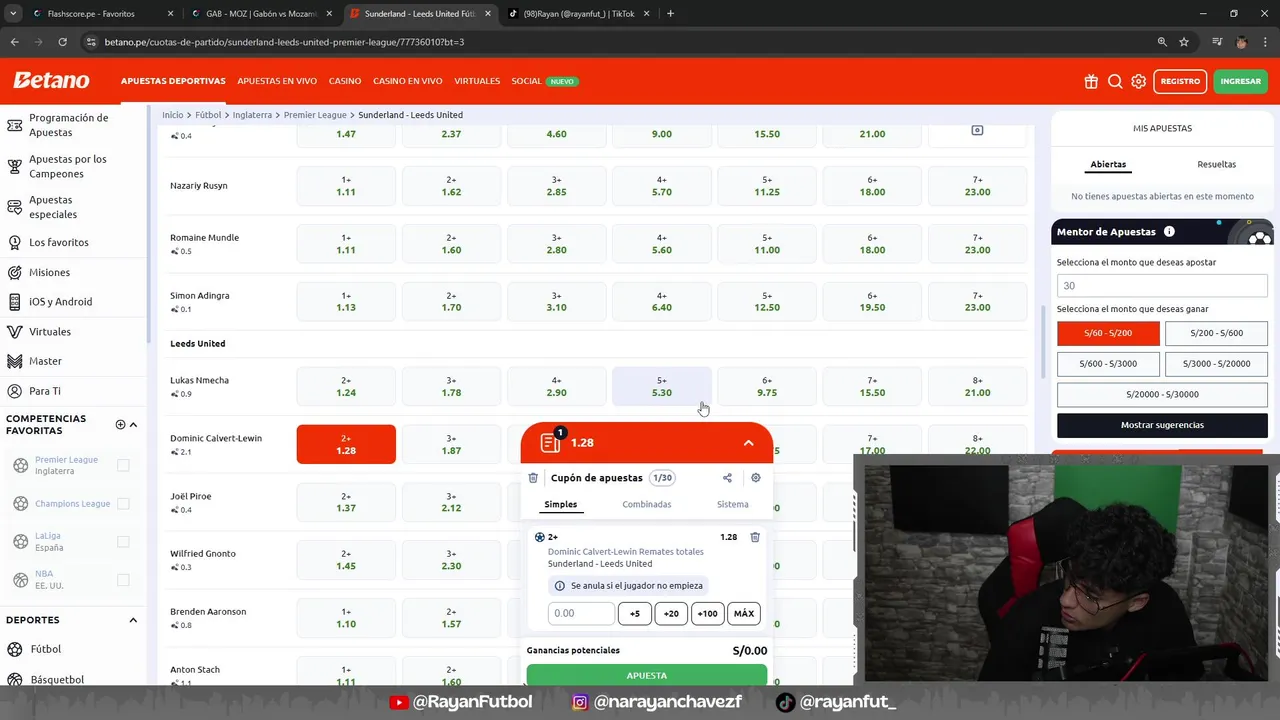Open Misiones sidebar item
Image resolution: width=1280 pixels, height=720 pixels.
49,272
